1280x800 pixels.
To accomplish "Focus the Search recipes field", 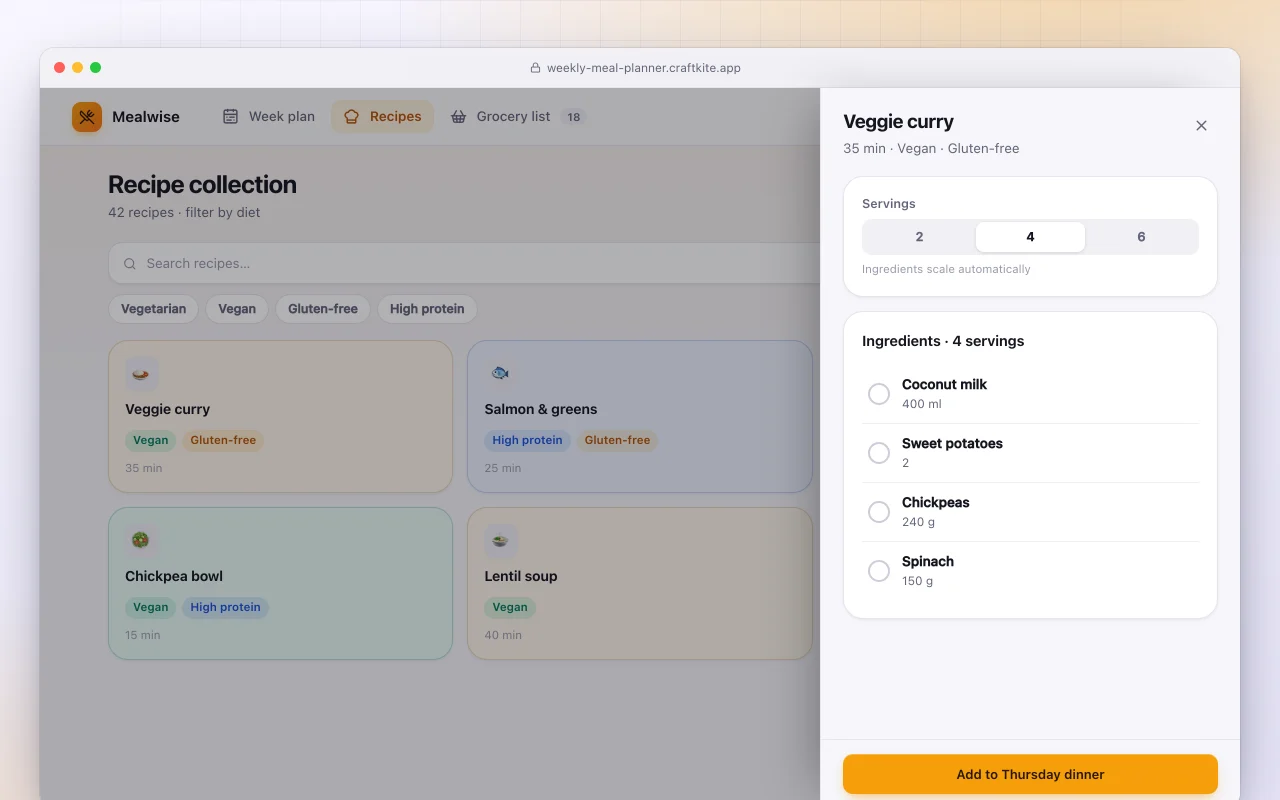I will pos(464,263).
